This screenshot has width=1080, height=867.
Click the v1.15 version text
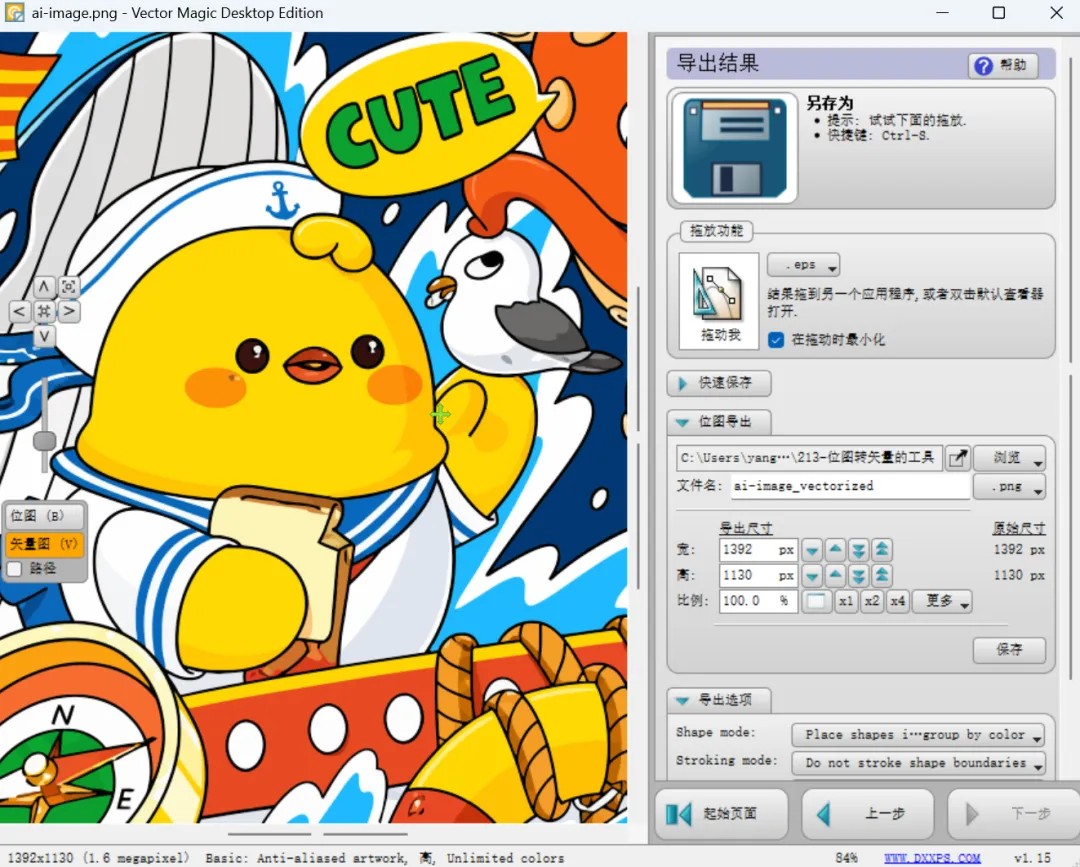click(1032, 858)
